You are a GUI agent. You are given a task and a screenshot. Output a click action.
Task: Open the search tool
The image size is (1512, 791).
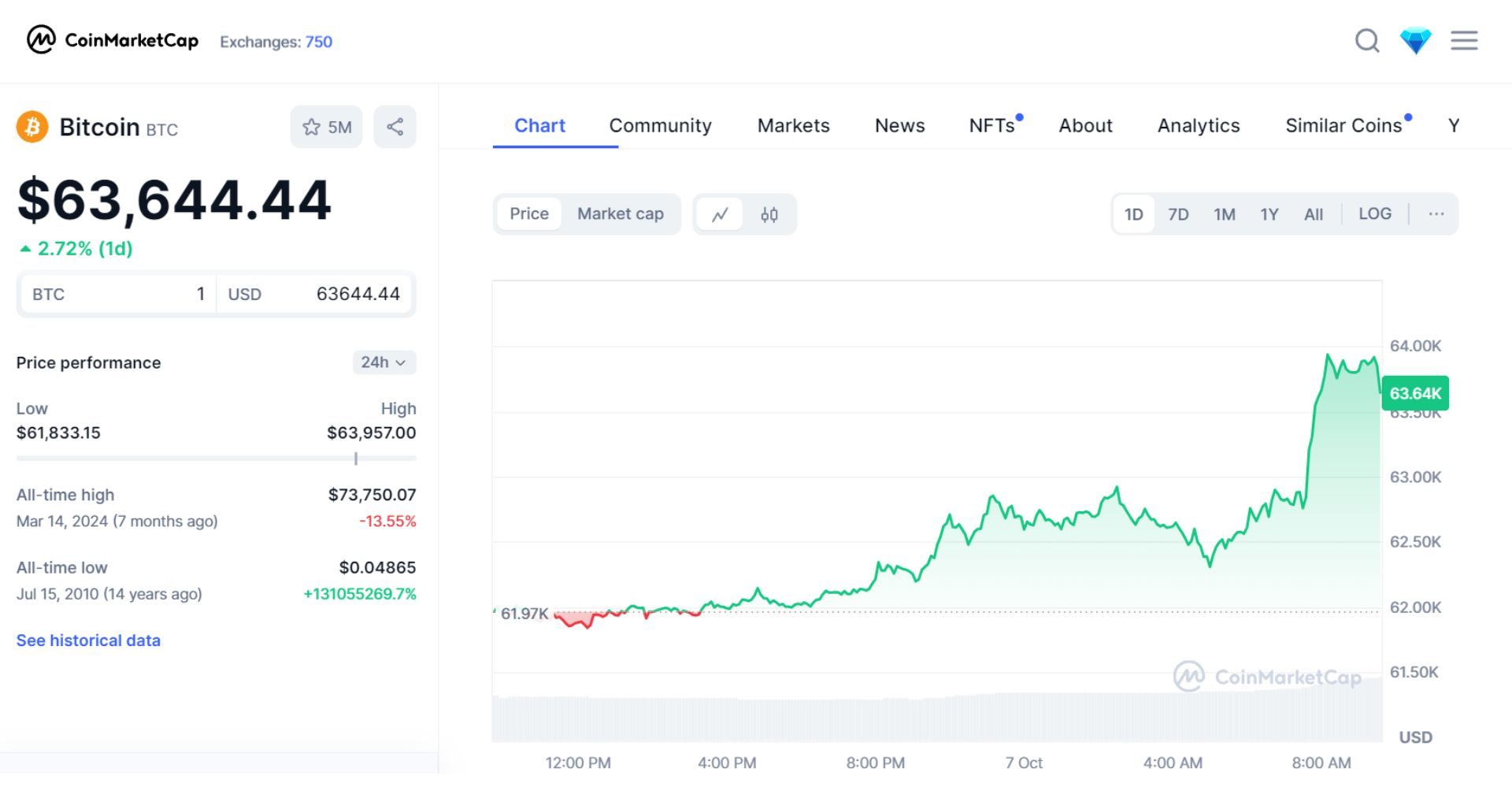(1366, 41)
